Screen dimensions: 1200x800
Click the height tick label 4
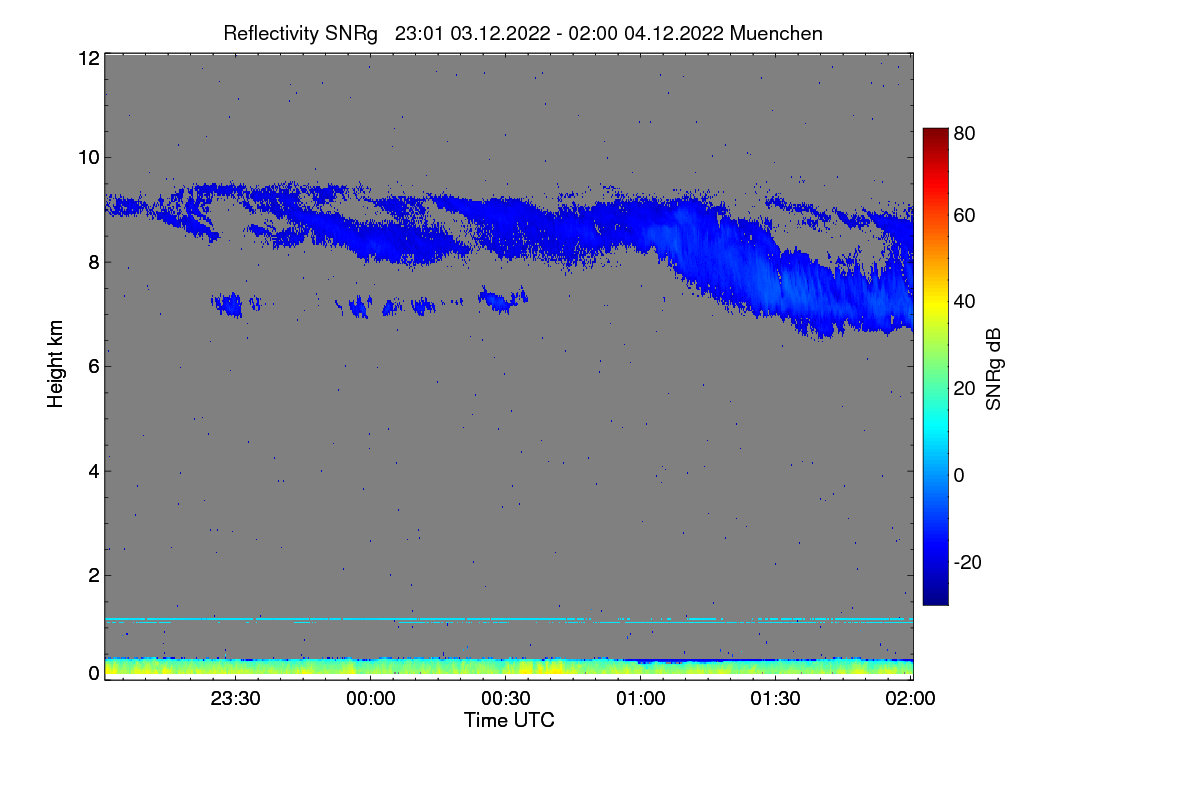93,470
